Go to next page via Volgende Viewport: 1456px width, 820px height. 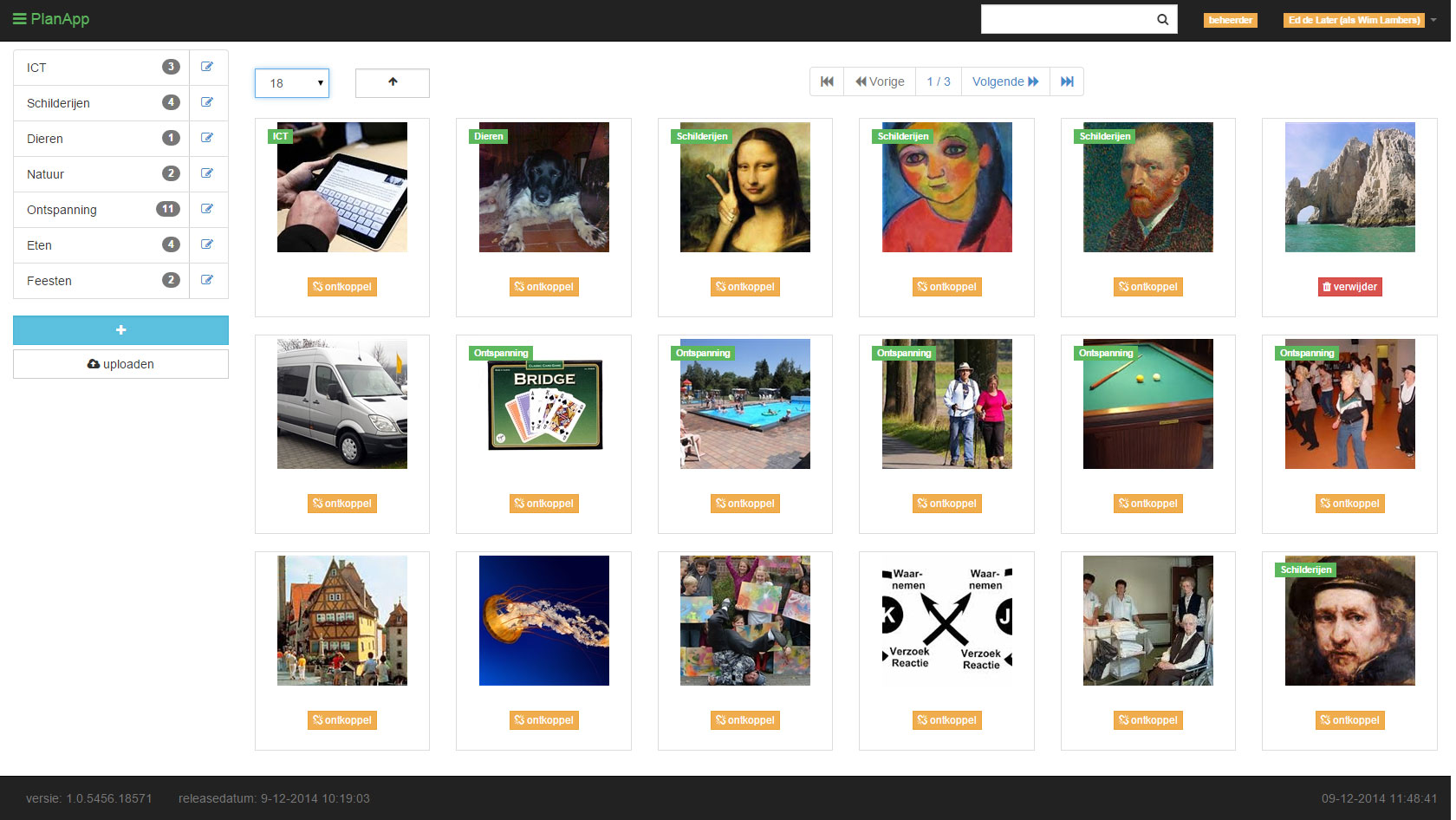click(1005, 81)
